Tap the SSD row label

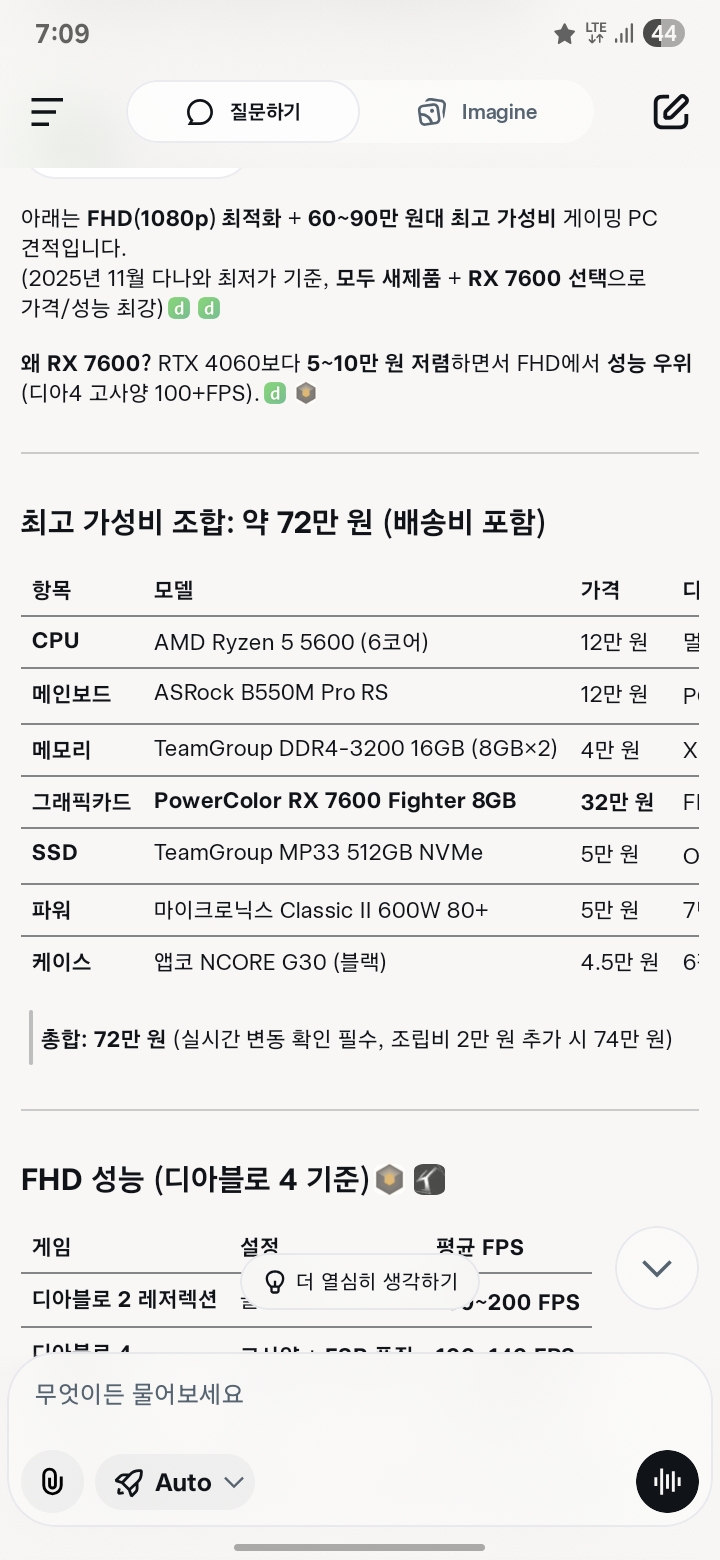click(x=54, y=853)
